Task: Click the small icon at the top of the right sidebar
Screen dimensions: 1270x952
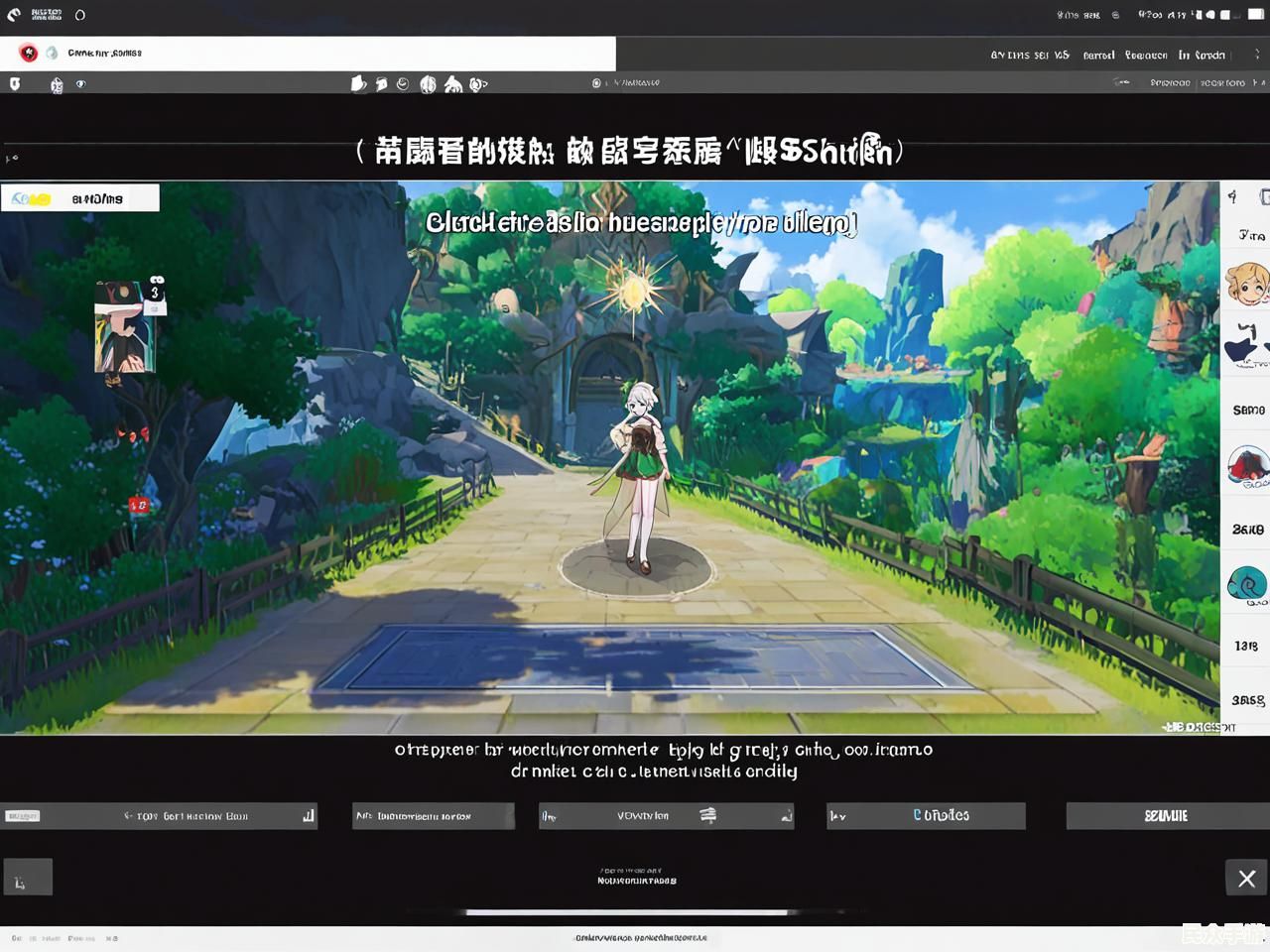Action: 1232,196
